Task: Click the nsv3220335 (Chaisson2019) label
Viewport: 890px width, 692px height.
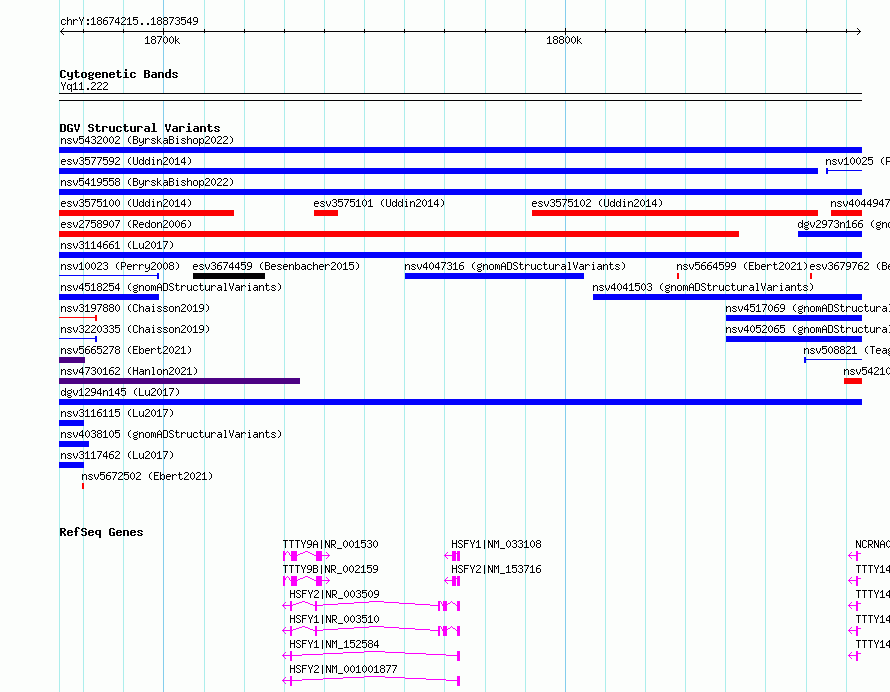Action: [135, 329]
